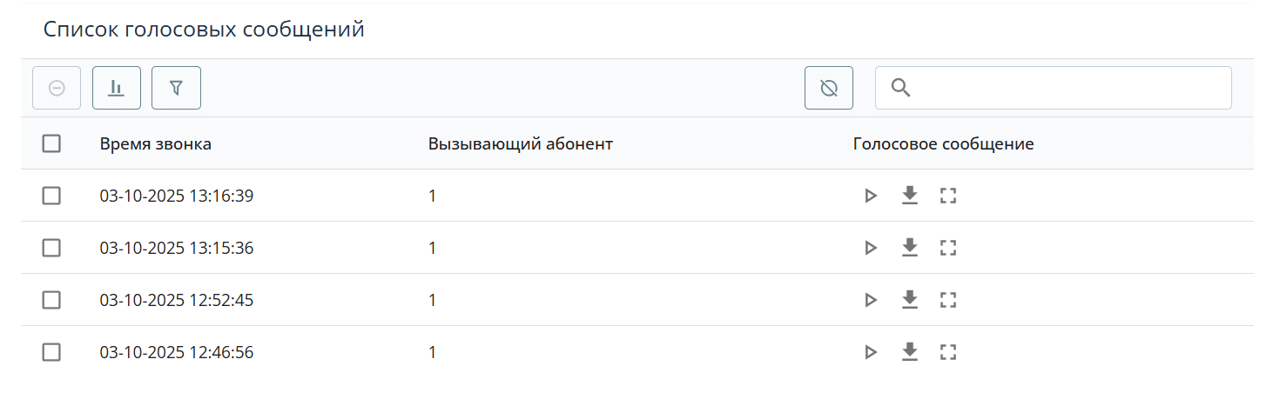Expand the 13:16:39 message to fullscreen
Image resolution: width=1280 pixels, height=406 pixels.
pyautogui.click(x=949, y=196)
